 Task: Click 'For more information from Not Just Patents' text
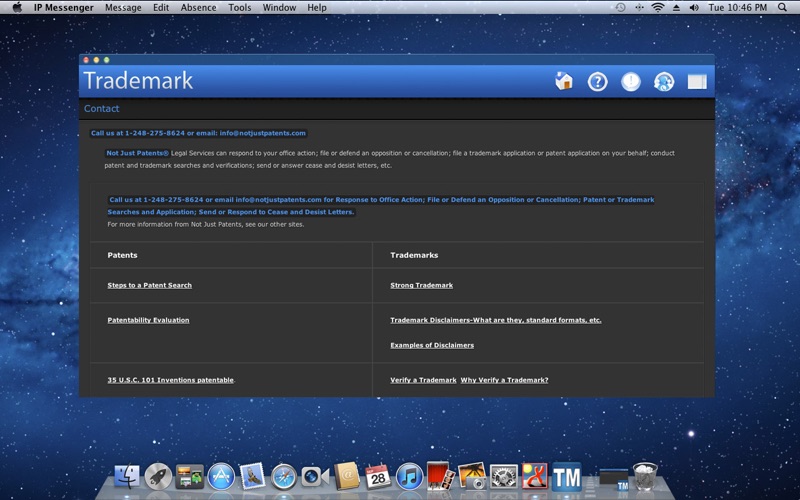[x=206, y=224]
